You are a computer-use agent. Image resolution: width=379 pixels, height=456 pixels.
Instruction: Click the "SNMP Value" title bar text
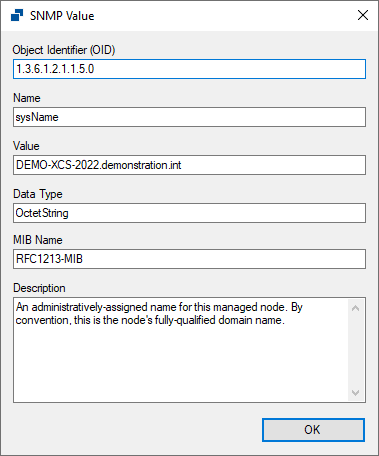pyautogui.click(x=62, y=16)
